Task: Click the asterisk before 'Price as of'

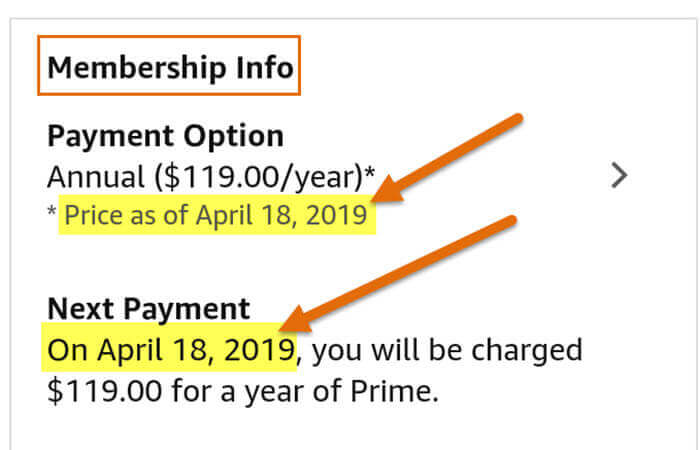Action: coord(52,211)
